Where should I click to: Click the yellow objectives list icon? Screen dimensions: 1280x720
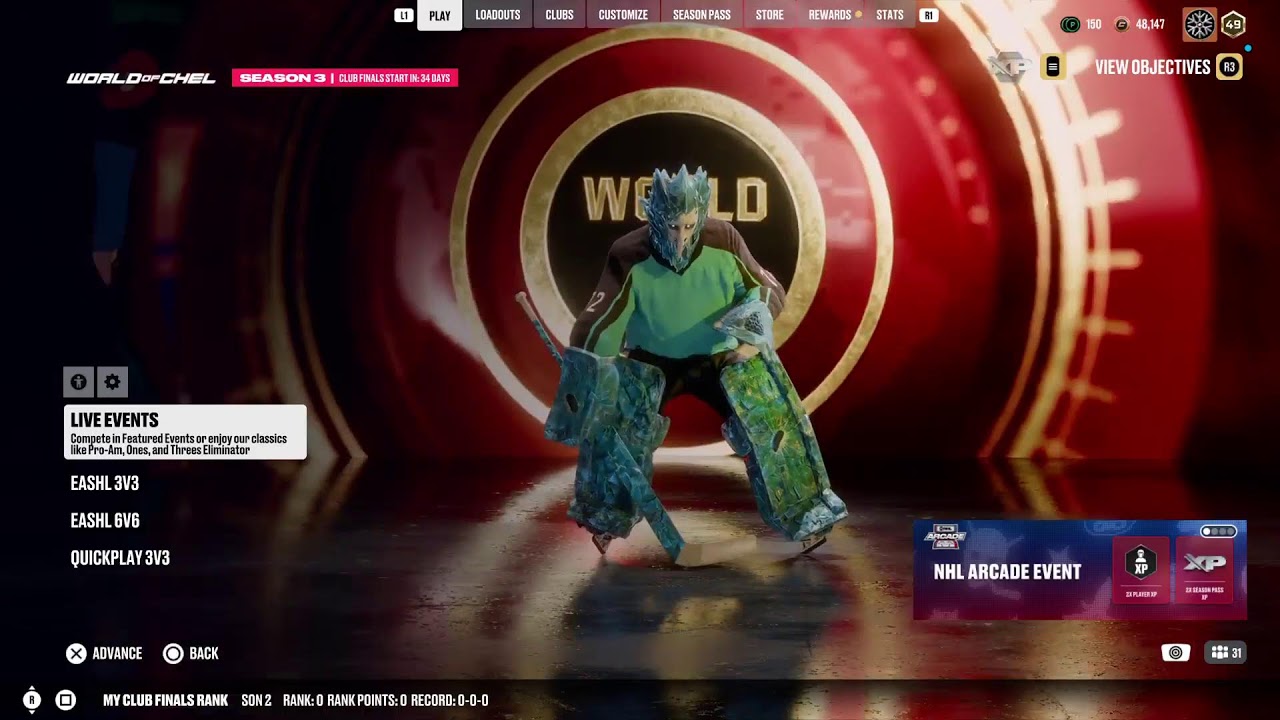click(1052, 67)
